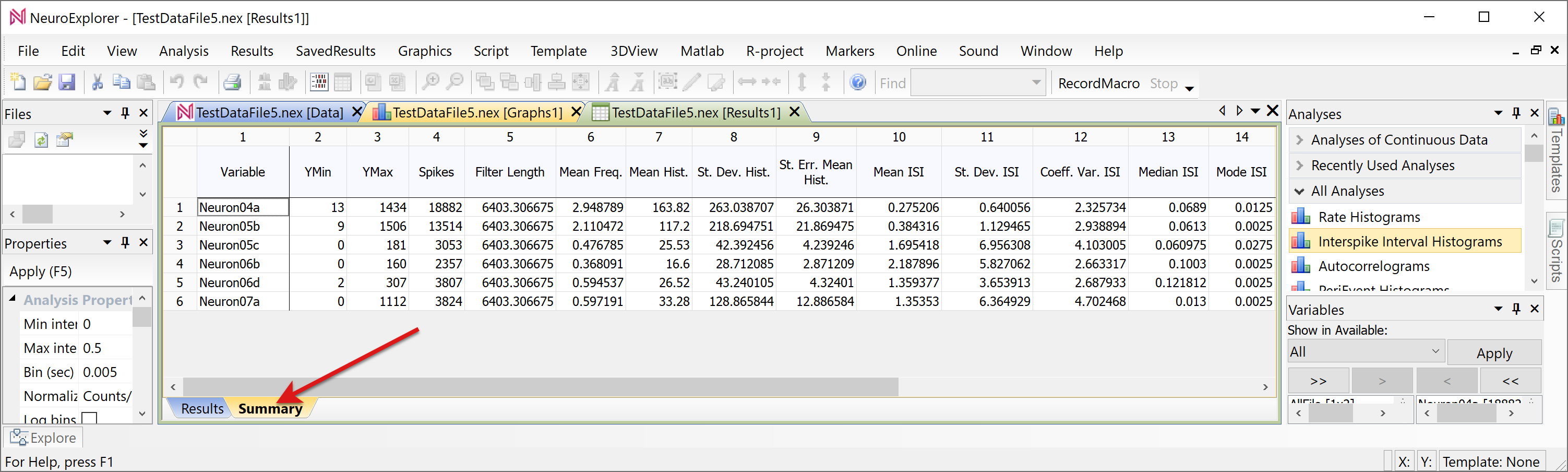Save the file with the floppy disk icon
This screenshot has width=1568, height=472.
(x=66, y=82)
